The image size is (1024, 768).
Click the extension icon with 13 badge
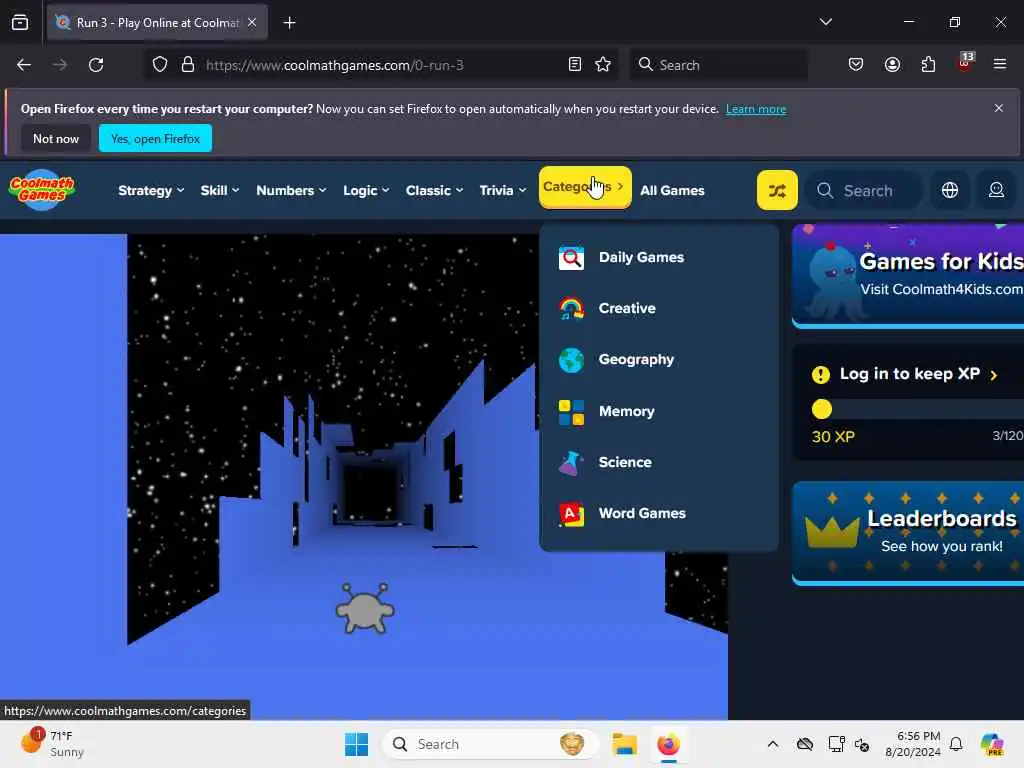(965, 63)
